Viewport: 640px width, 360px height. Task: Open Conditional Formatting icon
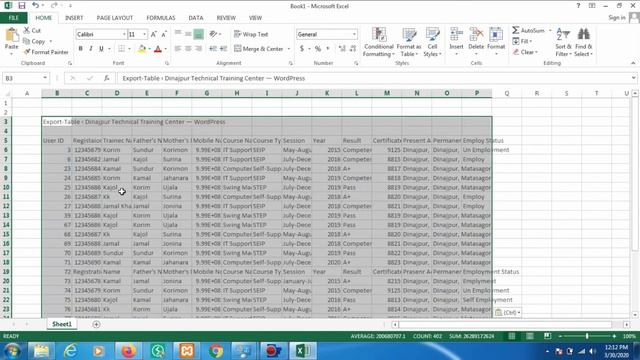pyautogui.click(x=379, y=35)
